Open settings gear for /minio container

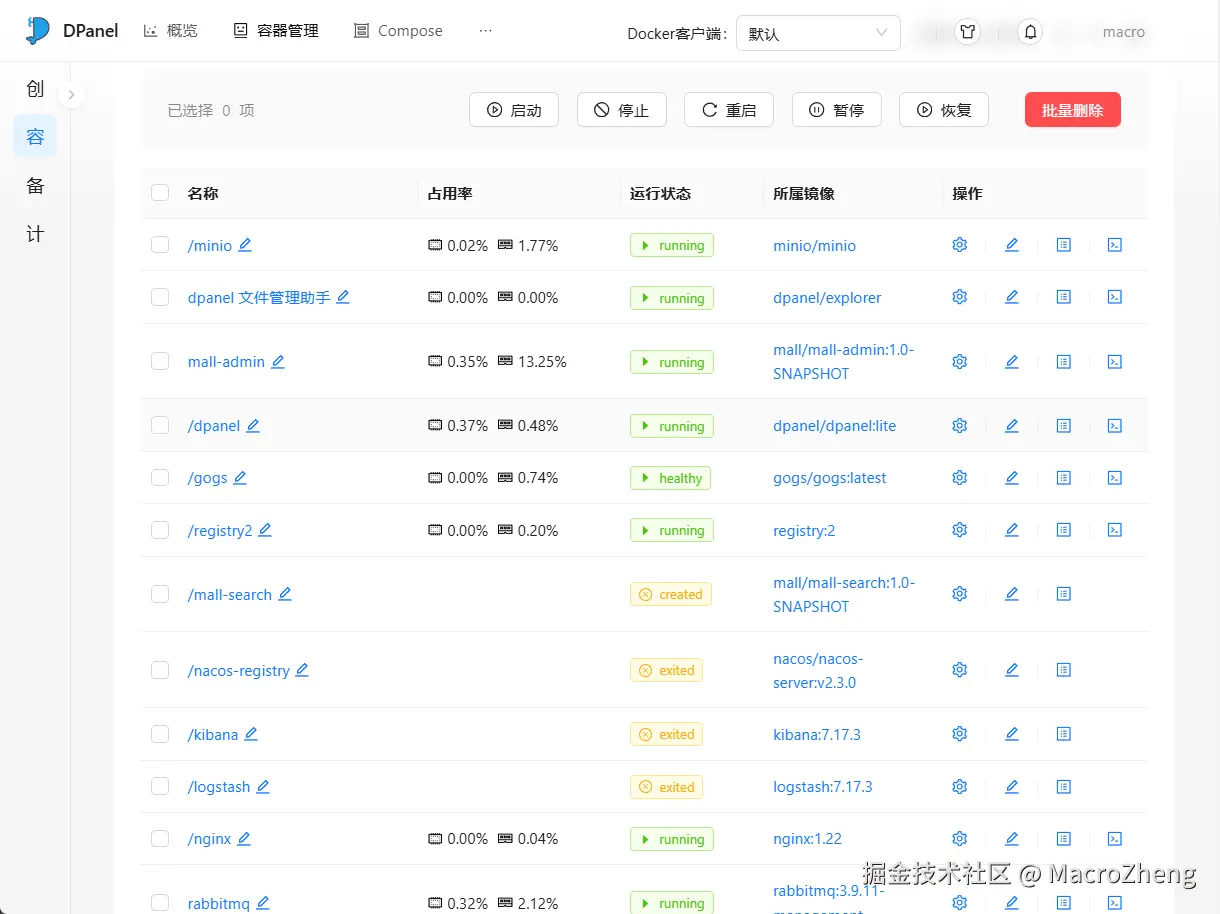pos(960,245)
